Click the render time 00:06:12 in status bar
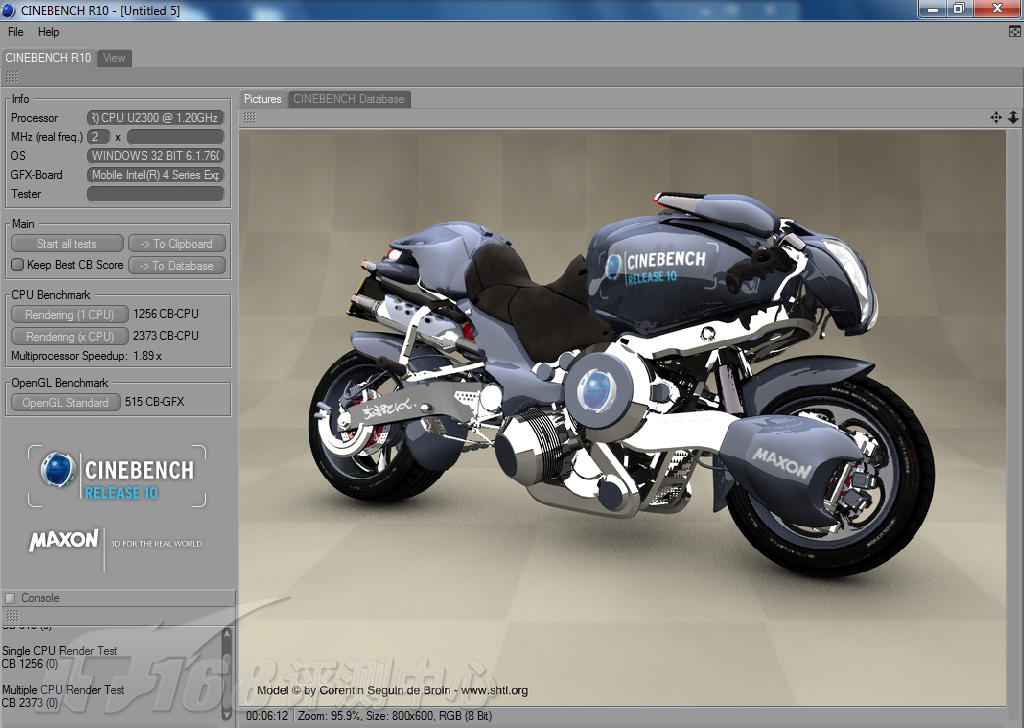This screenshot has height=728, width=1024. point(266,716)
